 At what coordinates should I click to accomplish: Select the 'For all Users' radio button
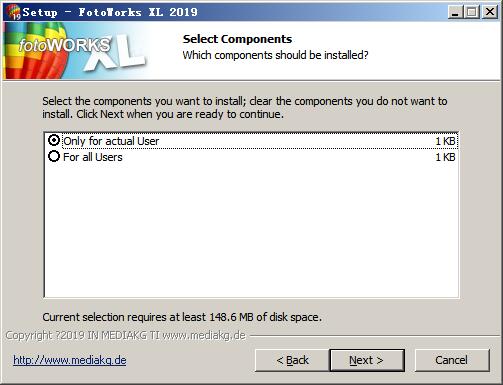[x=54, y=156]
